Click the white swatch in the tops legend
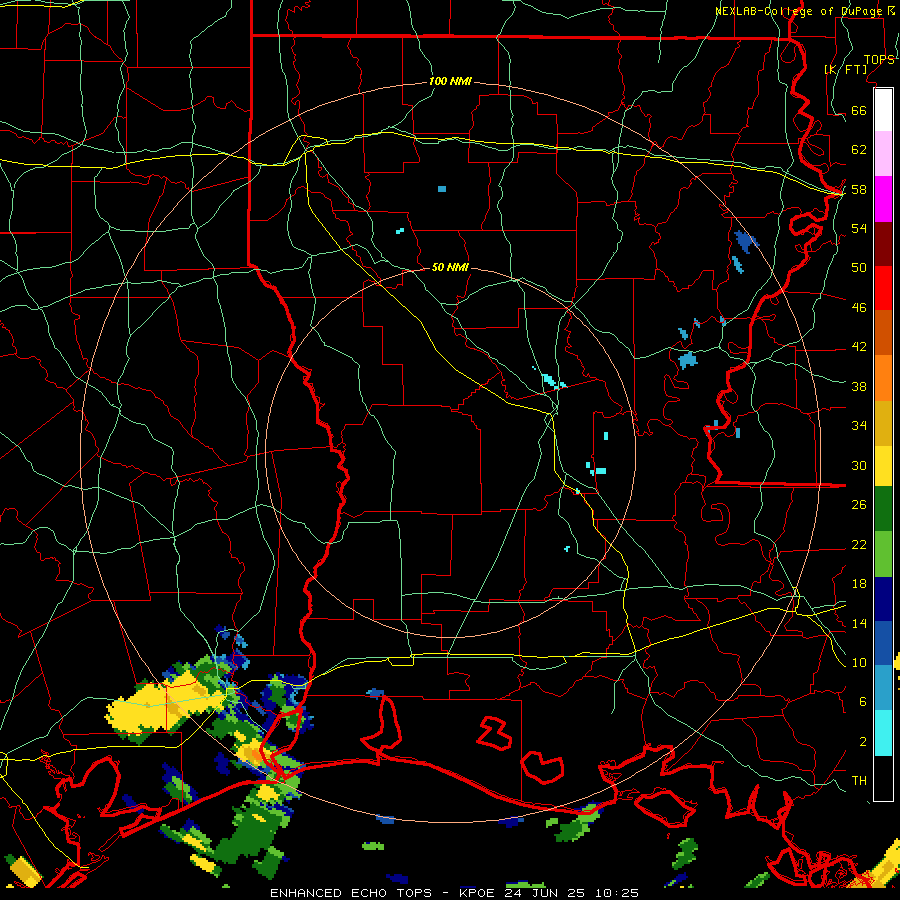Viewport: 900px width, 900px height. pyautogui.click(x=883, y=110)
